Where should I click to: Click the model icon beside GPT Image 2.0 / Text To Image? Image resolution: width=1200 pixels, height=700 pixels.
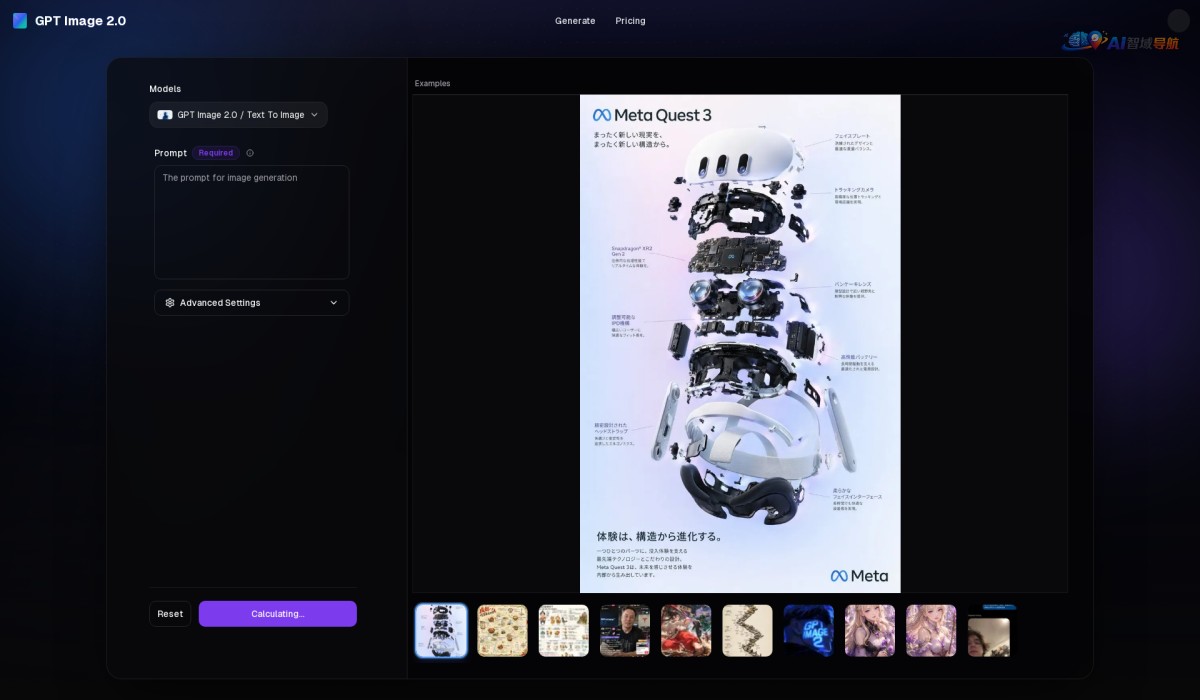coord(165,115)
